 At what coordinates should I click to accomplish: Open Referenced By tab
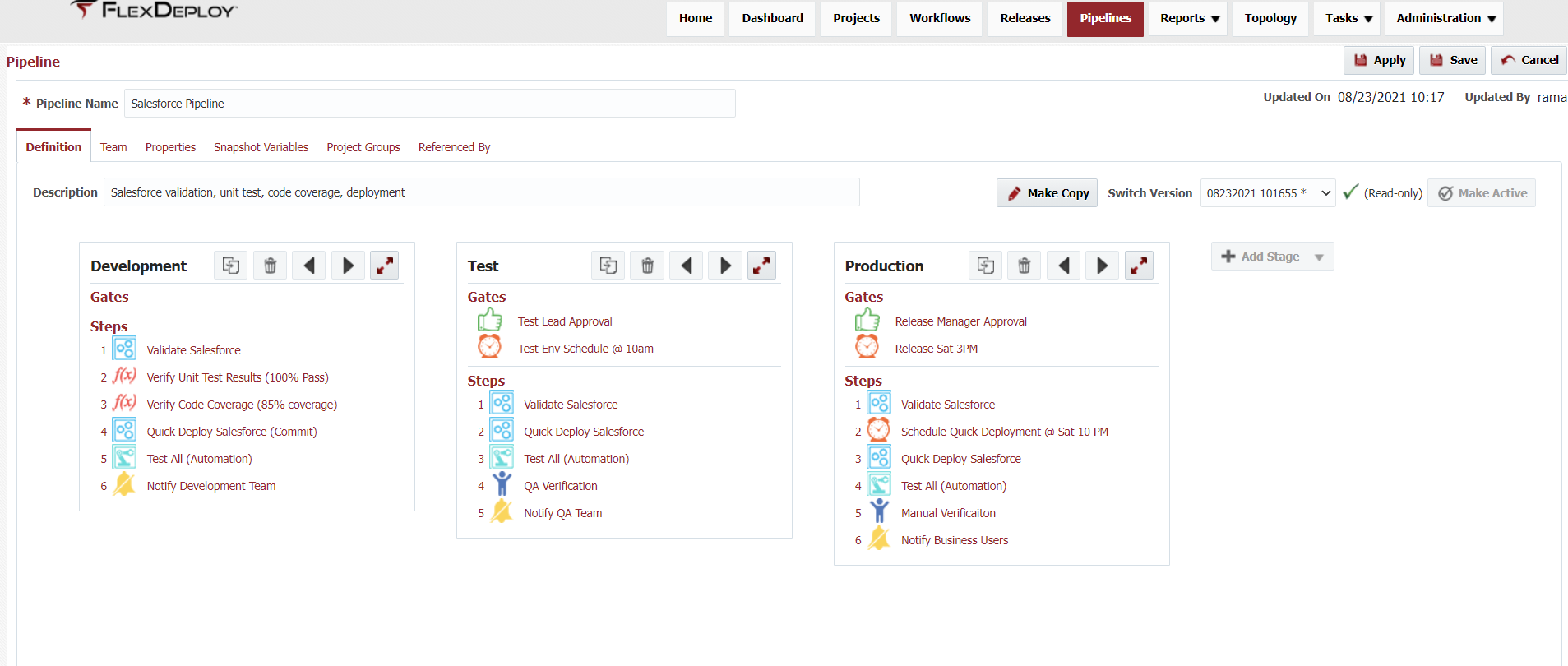(x=454, y=147)
